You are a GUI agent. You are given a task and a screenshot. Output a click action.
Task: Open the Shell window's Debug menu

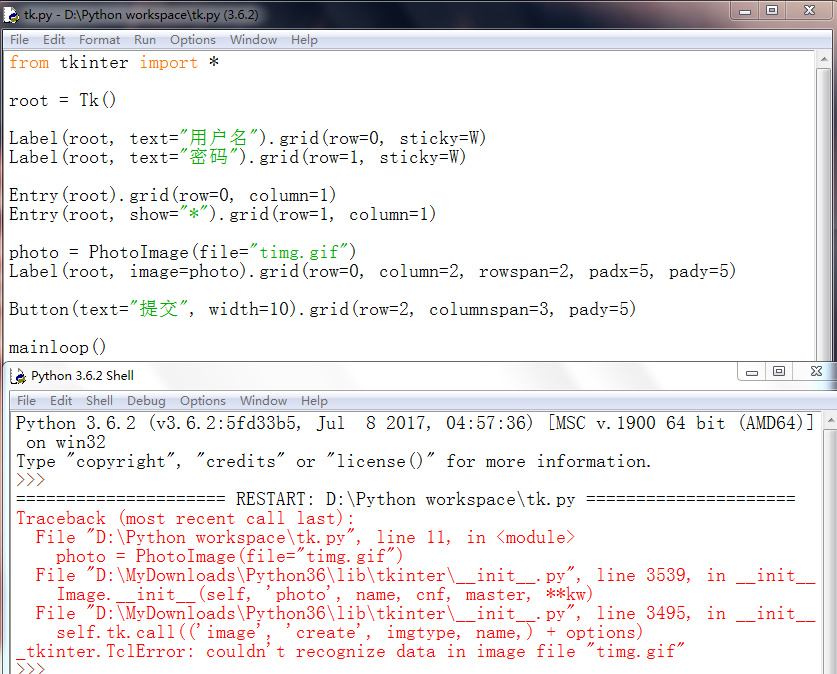click(x=146, y=400)
